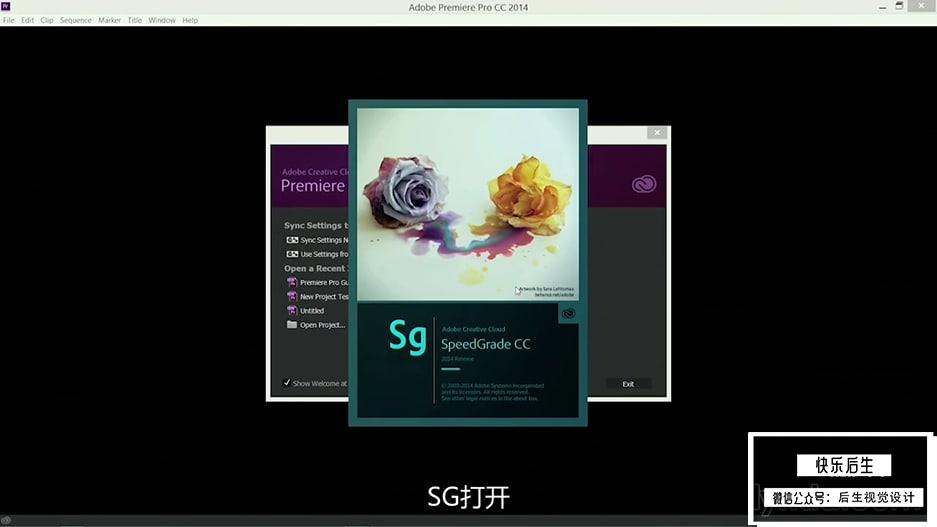Click the SpeedGrade flower artwork image
The height and width of the screenshot is (527, 937).
pos(468,204)
